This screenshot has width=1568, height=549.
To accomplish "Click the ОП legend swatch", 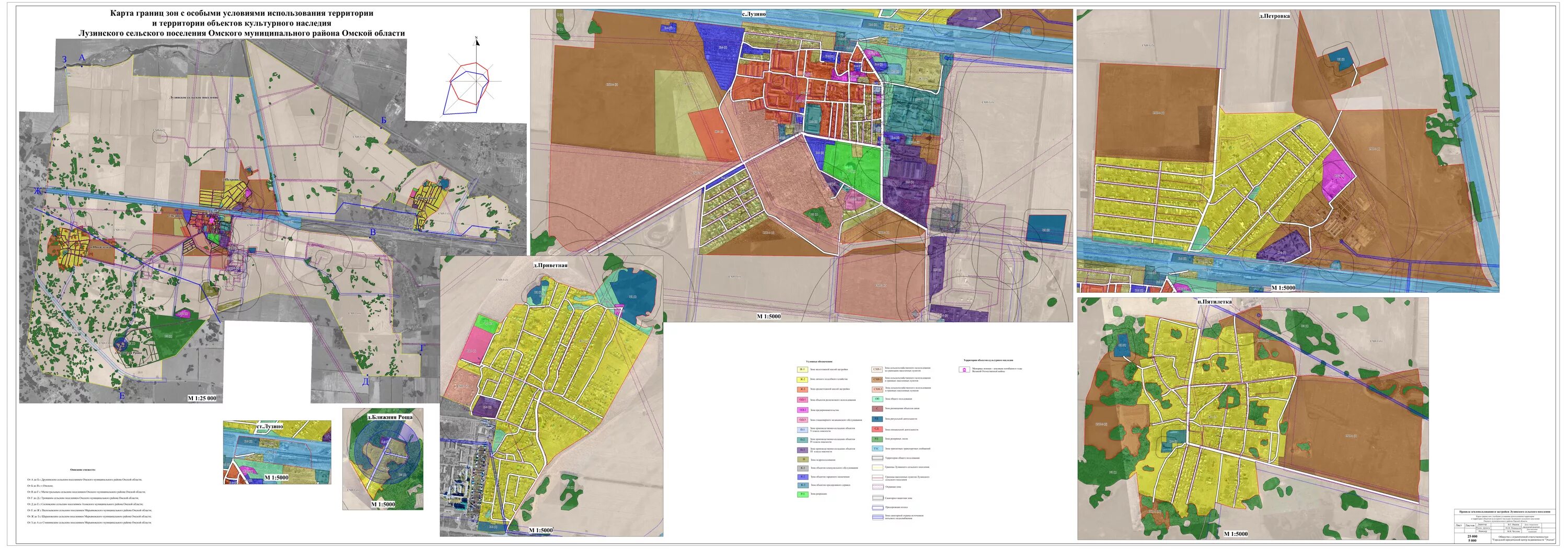I will 878,399.
